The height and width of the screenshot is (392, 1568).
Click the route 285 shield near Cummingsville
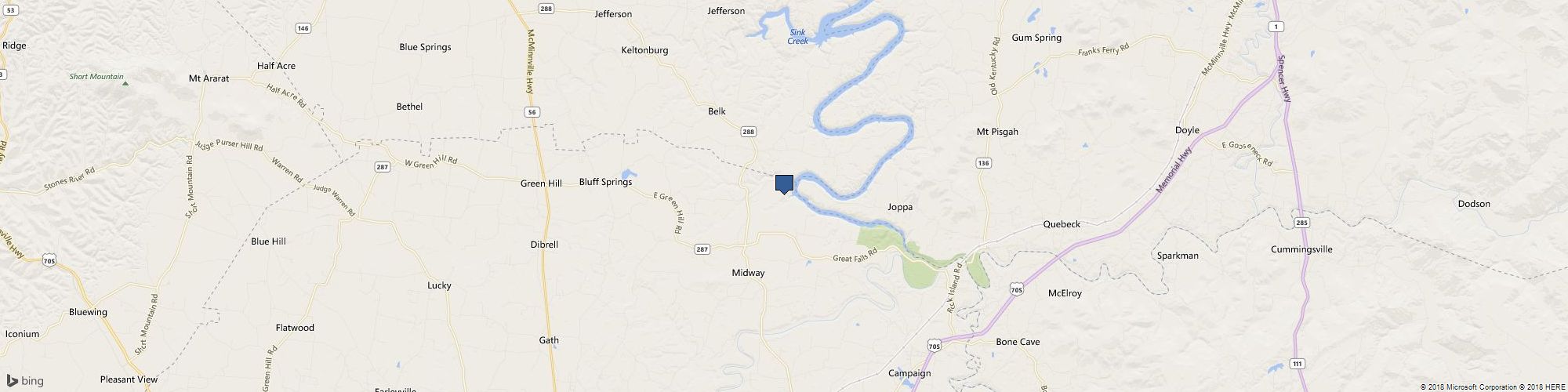coord(1301,223)
